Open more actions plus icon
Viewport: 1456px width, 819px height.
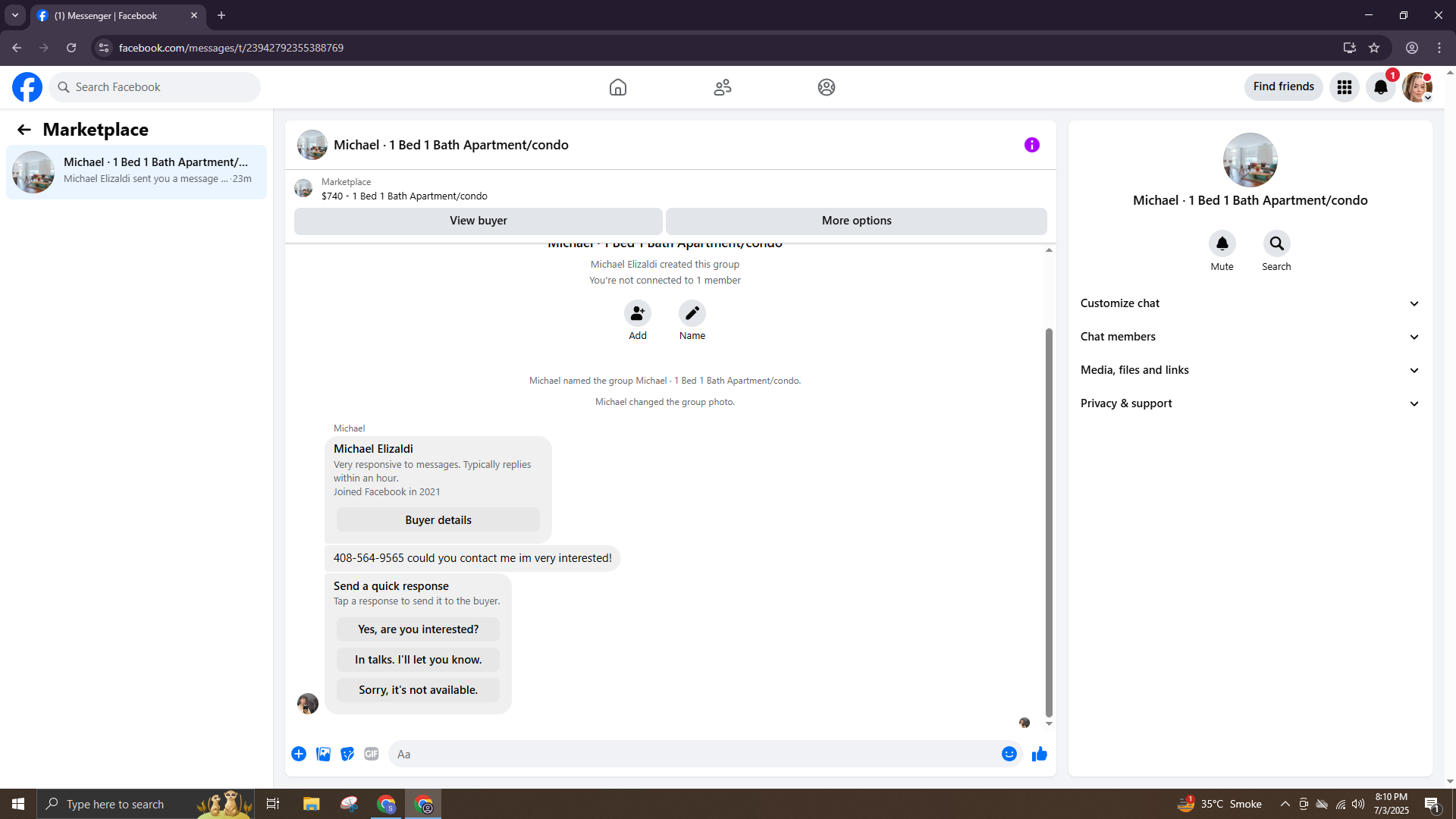[299, 754]
